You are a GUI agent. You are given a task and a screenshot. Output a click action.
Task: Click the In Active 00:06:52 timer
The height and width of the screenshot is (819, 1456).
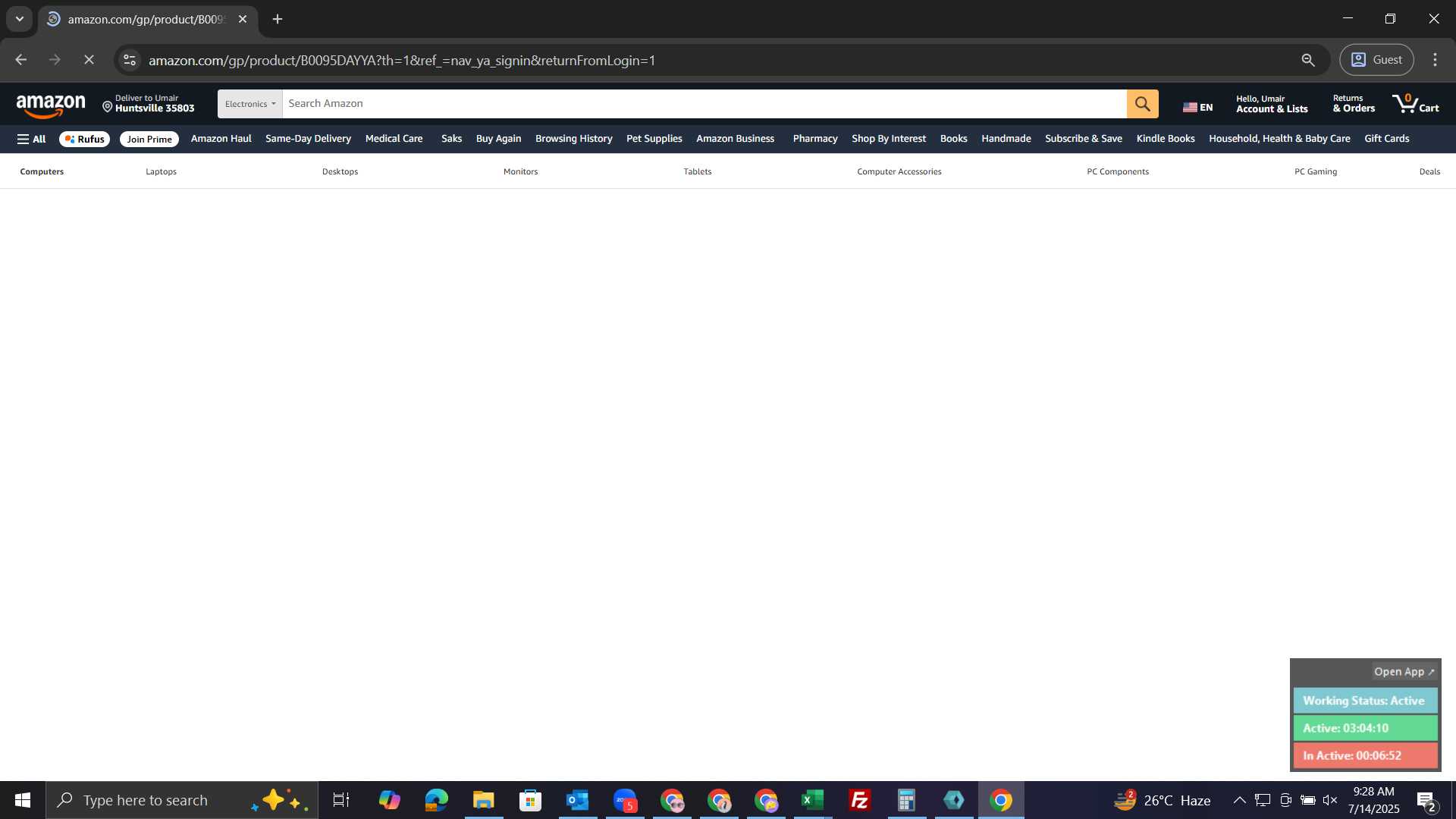[1365, 755]
